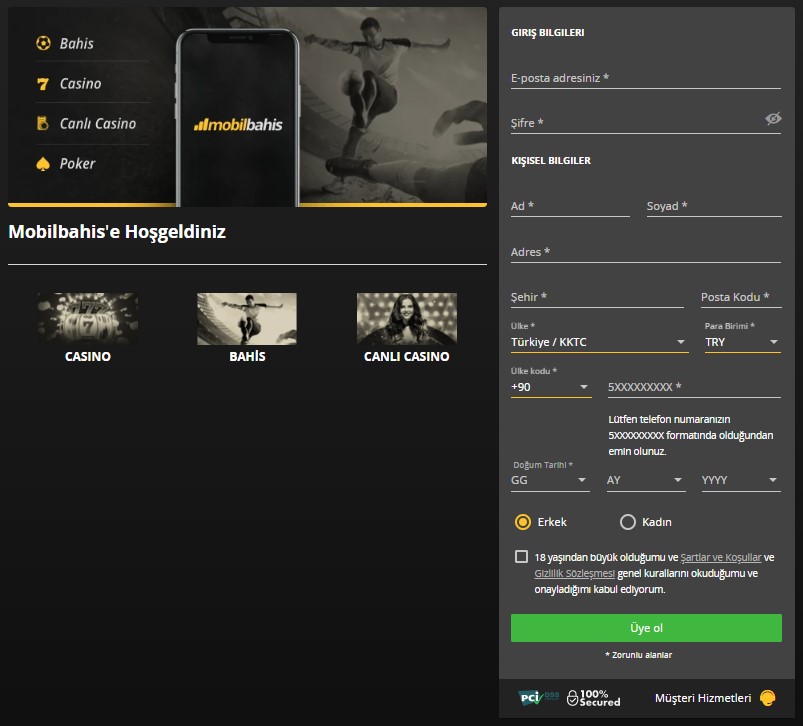Click the phone format hint text
Viewport: 803px width, 726px height.
(x=691, y=435)
